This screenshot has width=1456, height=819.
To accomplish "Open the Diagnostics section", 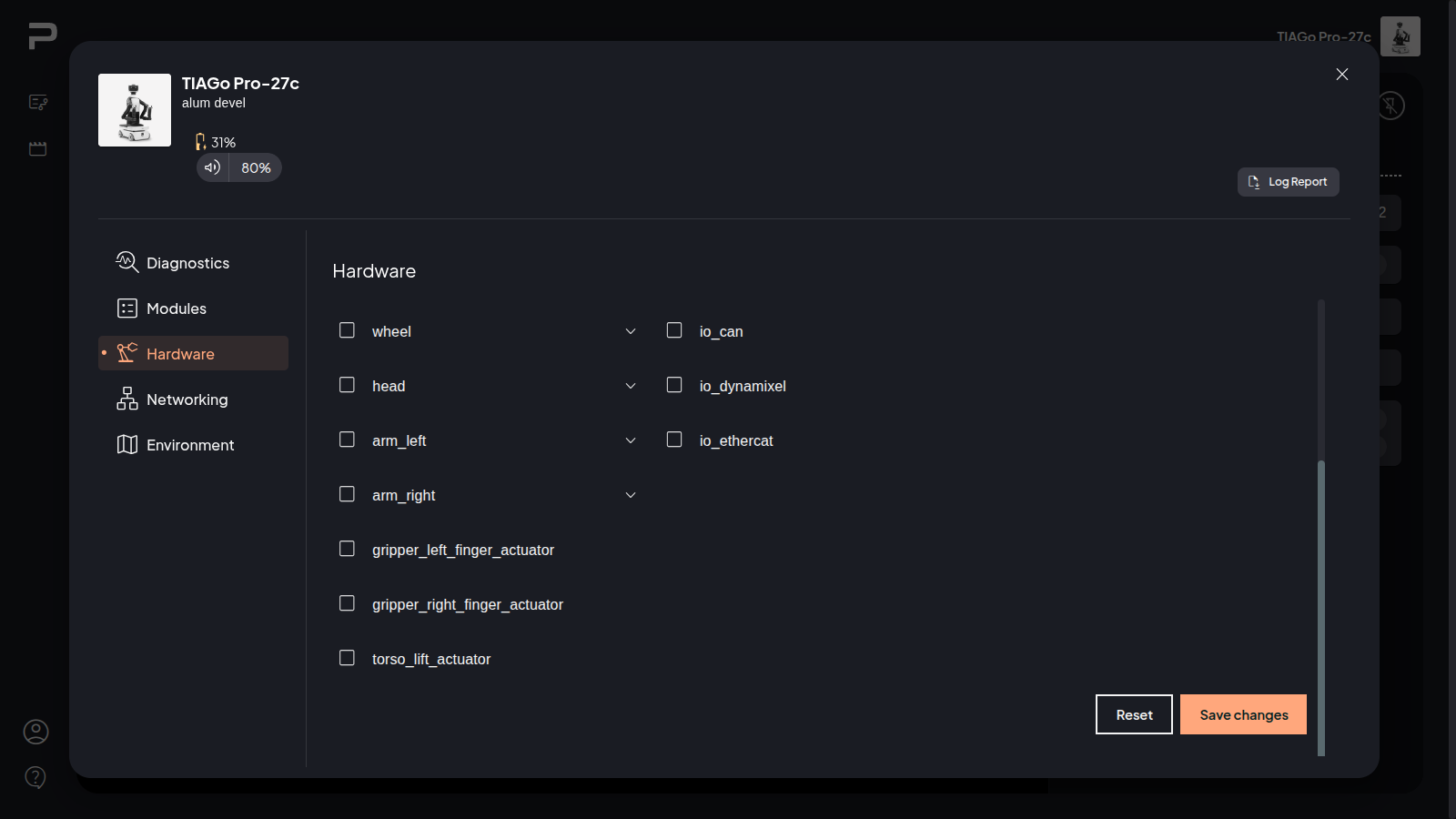I will coord(193,263).
